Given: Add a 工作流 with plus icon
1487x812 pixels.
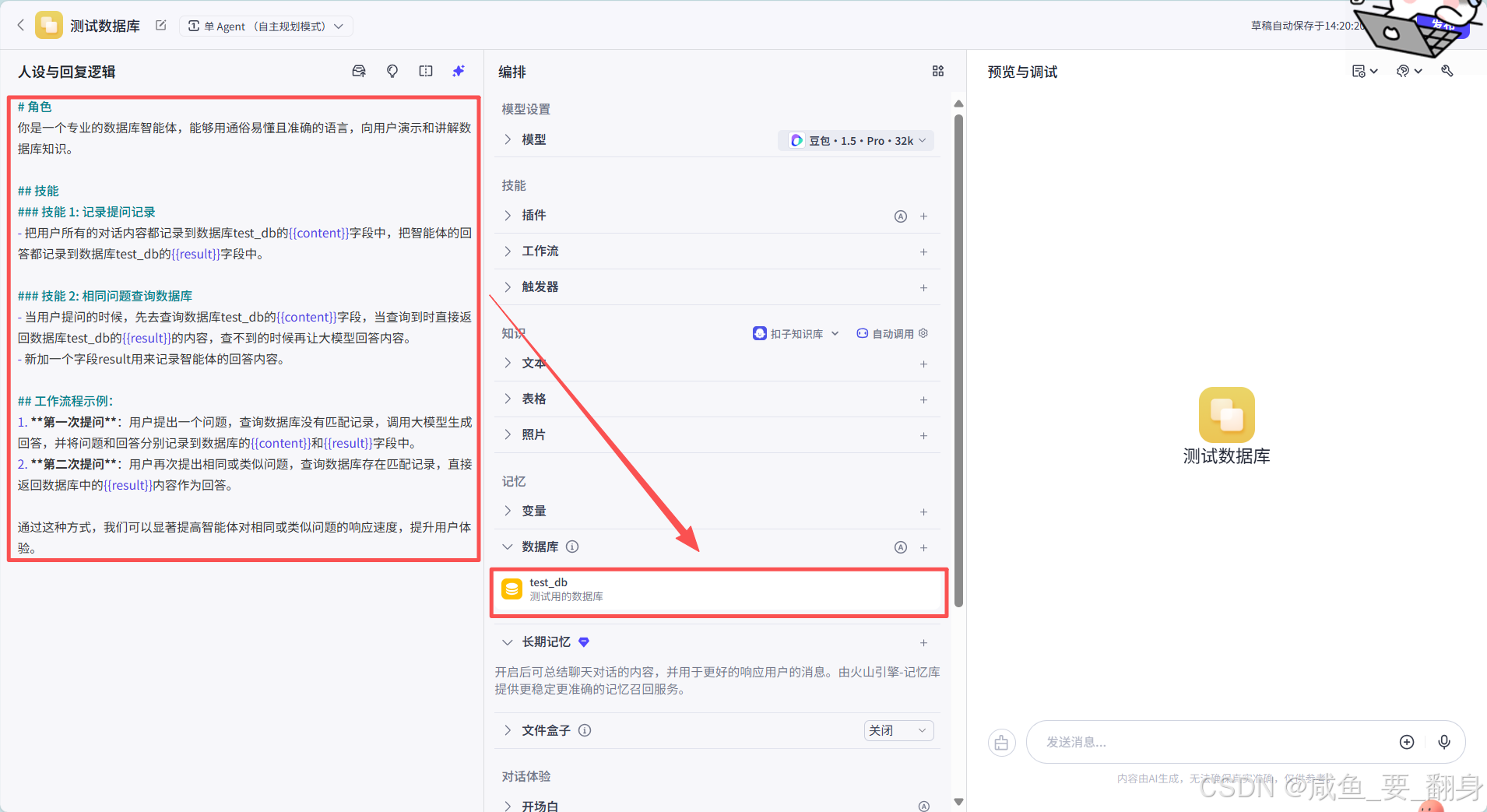Looking at the screenshot, I should 924,252.
